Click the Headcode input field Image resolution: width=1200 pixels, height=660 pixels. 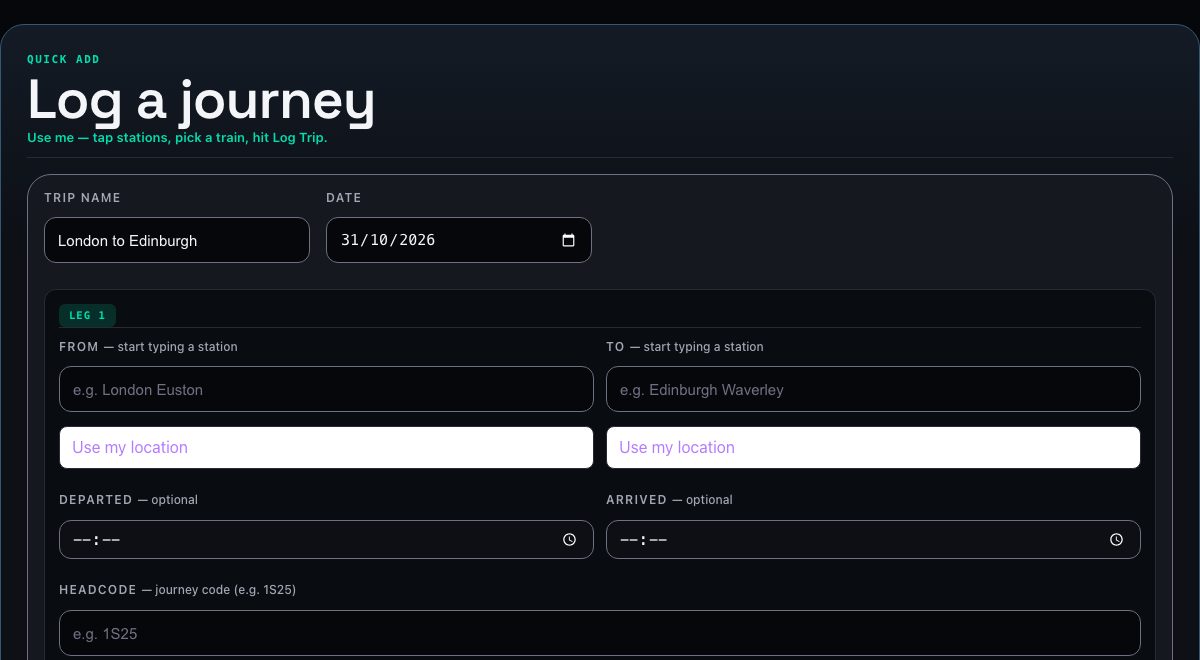600,633
